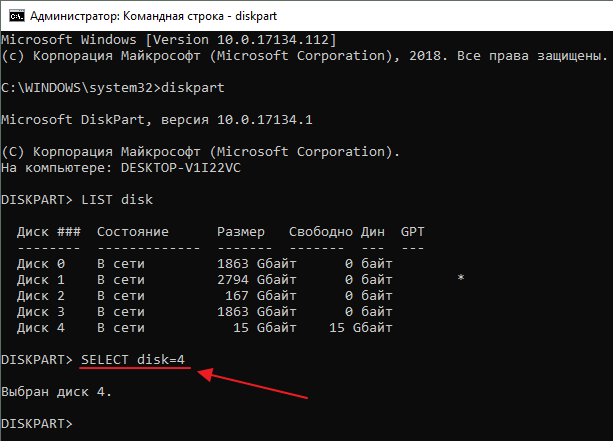
Task: Click the 'Состояние' column header
Action: 133,232
